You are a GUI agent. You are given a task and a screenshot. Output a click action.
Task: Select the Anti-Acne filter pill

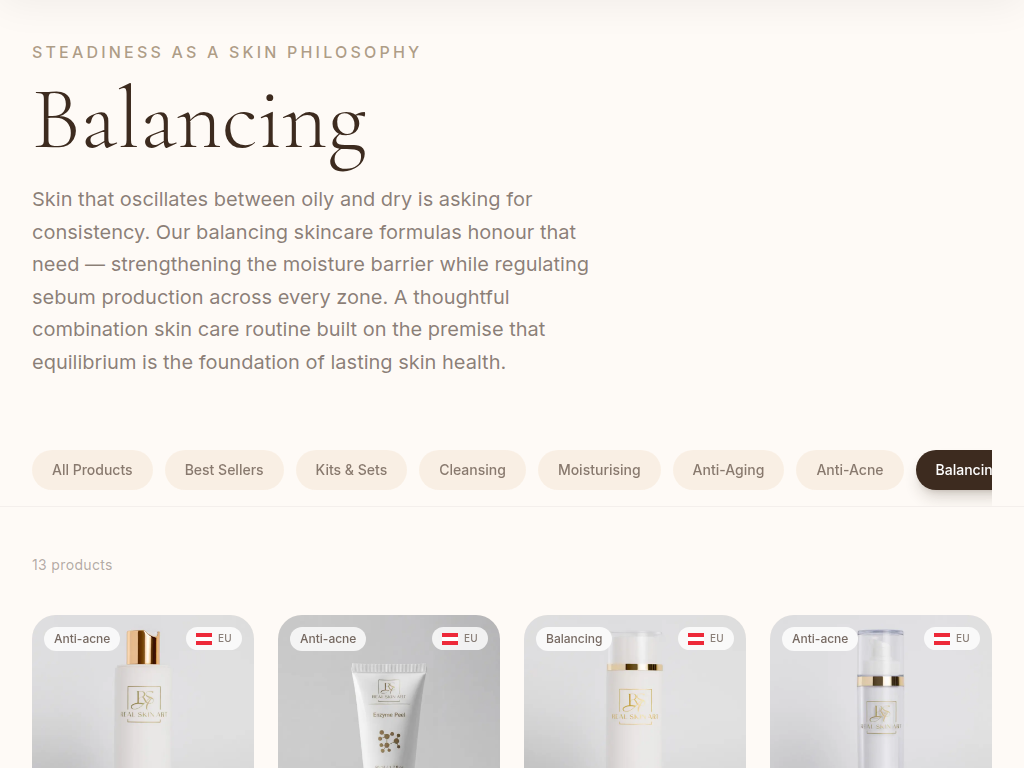click(849, 470)
